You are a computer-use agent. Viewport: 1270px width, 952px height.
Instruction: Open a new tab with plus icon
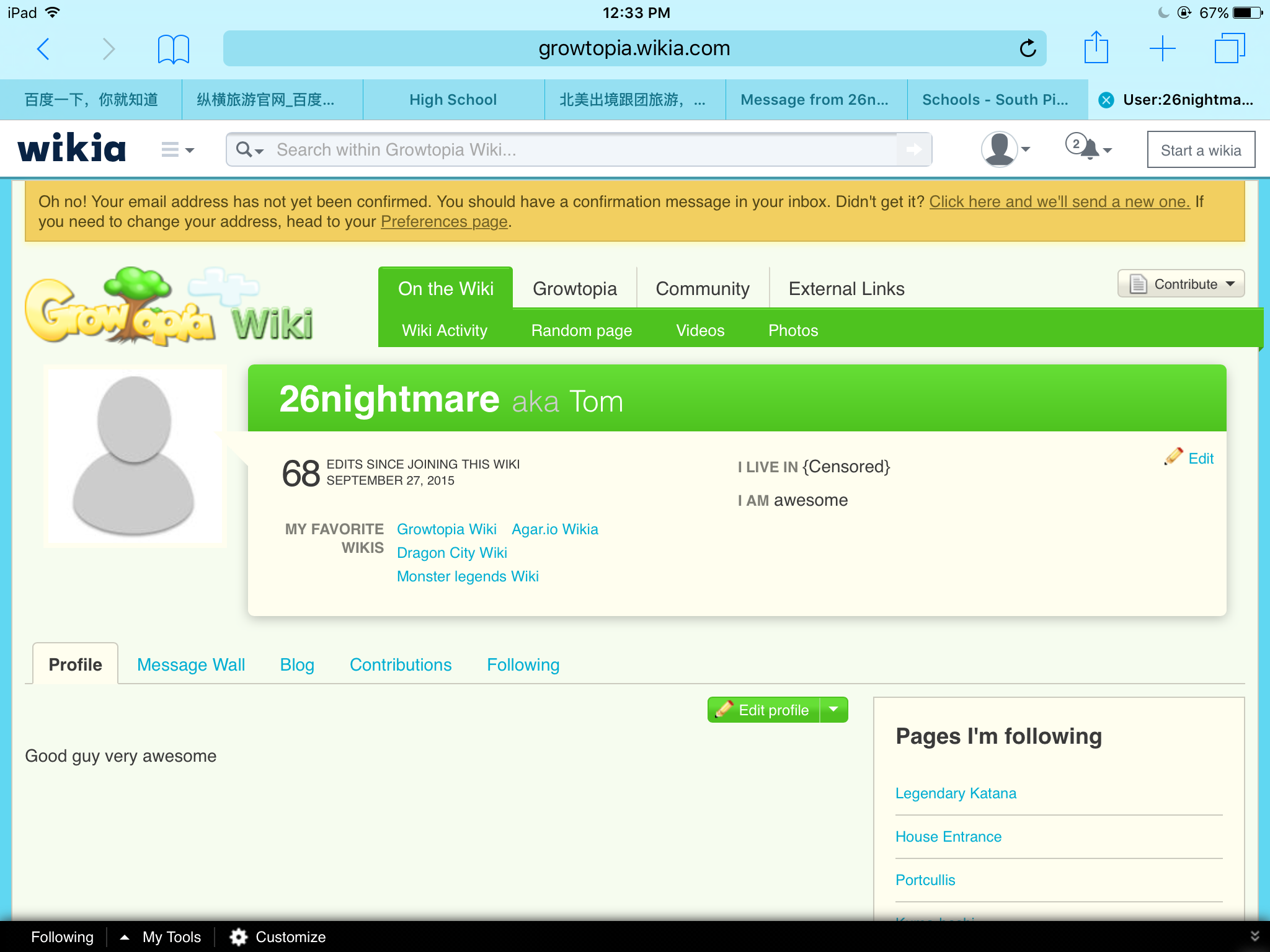[x=1162, y=48]
